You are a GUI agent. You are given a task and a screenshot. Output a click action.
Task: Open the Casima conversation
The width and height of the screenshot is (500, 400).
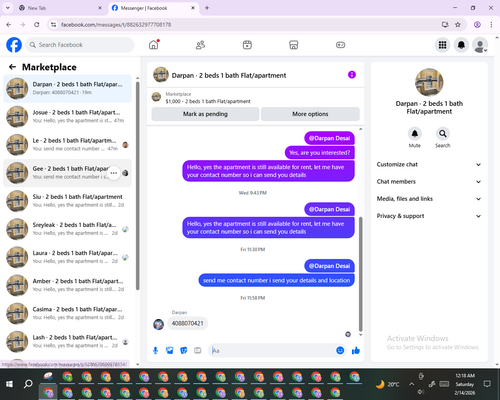(x=67, y=313)
